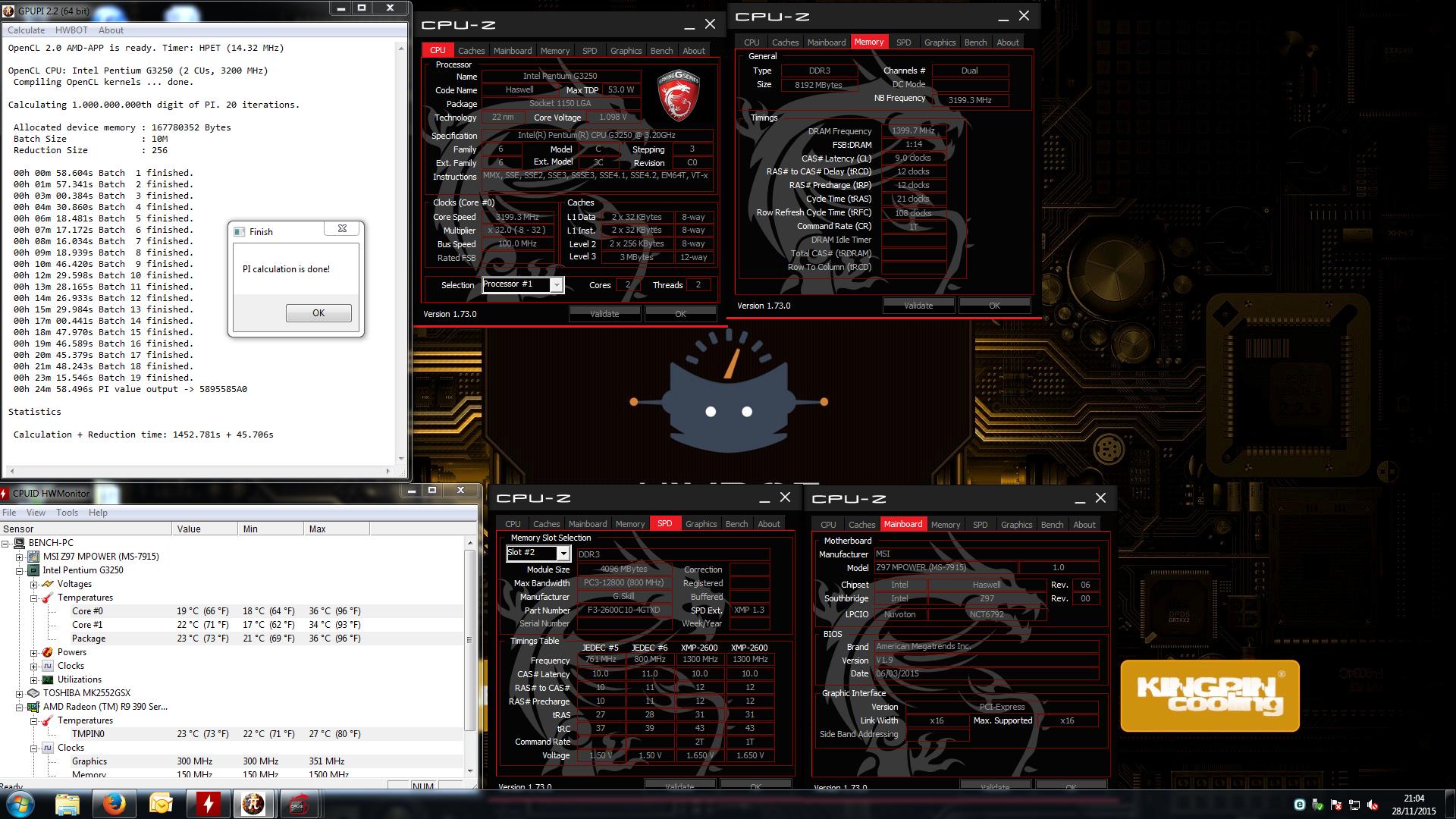Viewport: 1456px width, 819px height.
Task: Click GPUPI output scroll down arrow
Action: point(401,459)
